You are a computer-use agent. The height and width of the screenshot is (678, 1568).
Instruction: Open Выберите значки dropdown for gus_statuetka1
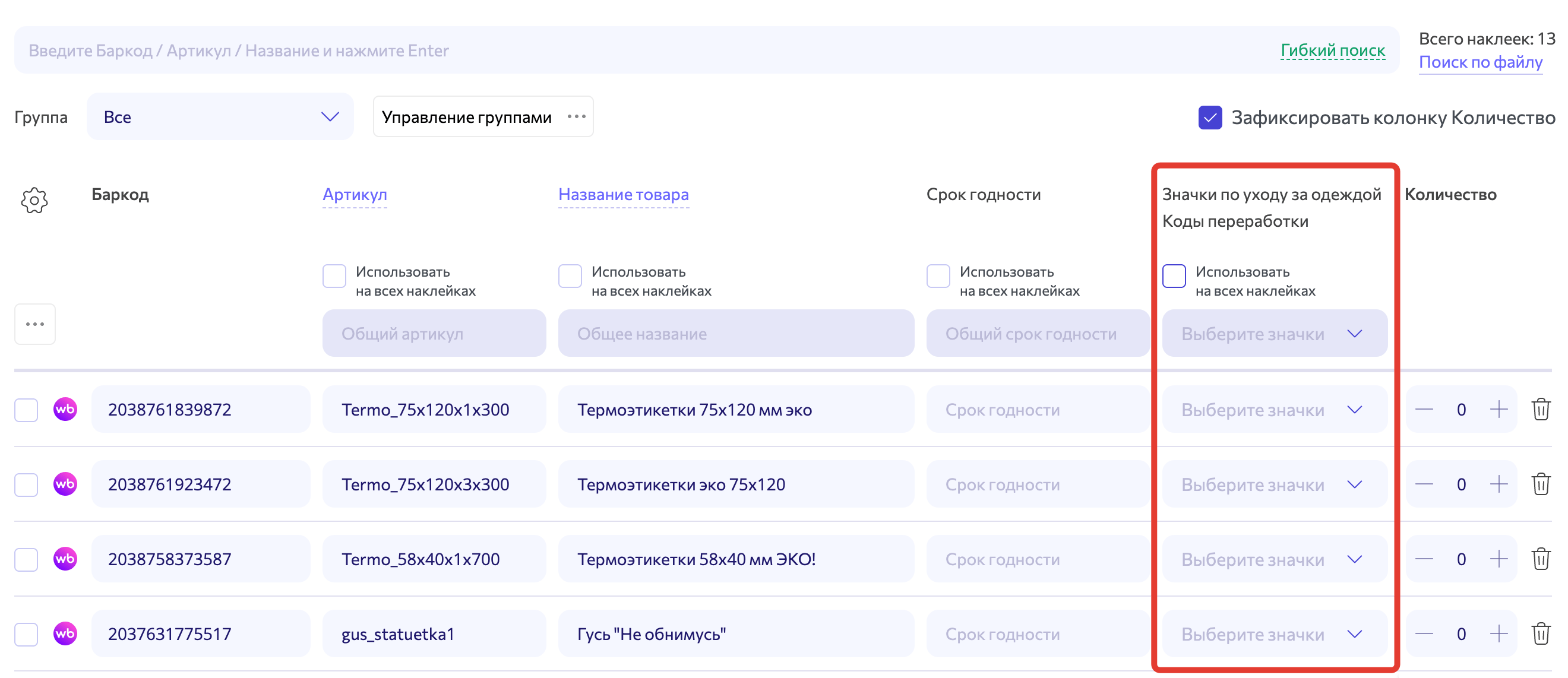(1274, 633)
